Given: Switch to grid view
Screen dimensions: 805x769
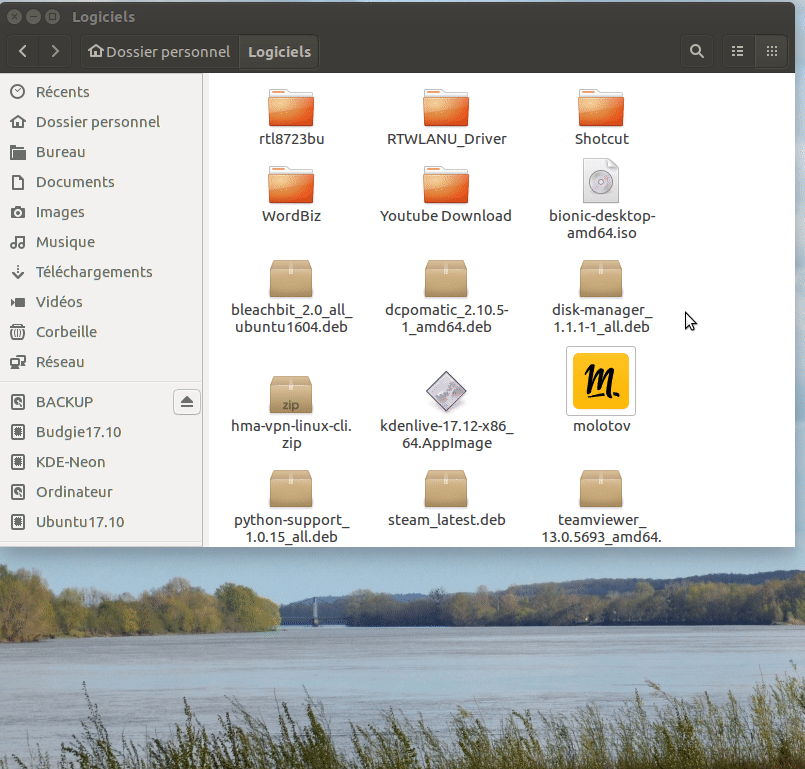Looking at the screenshot, I should coord(772,51).
